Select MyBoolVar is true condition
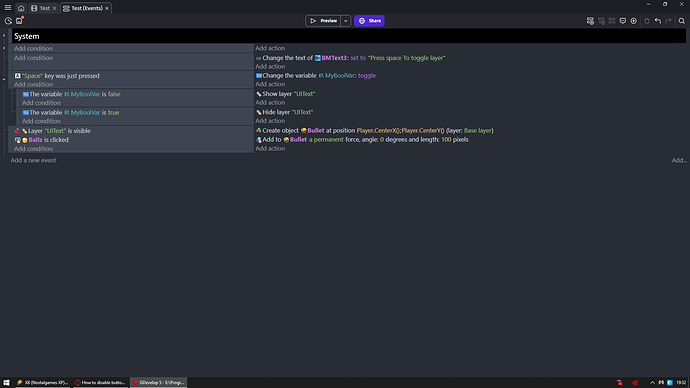The height and width of the screenshot is (388, 690). coord(71,112)
